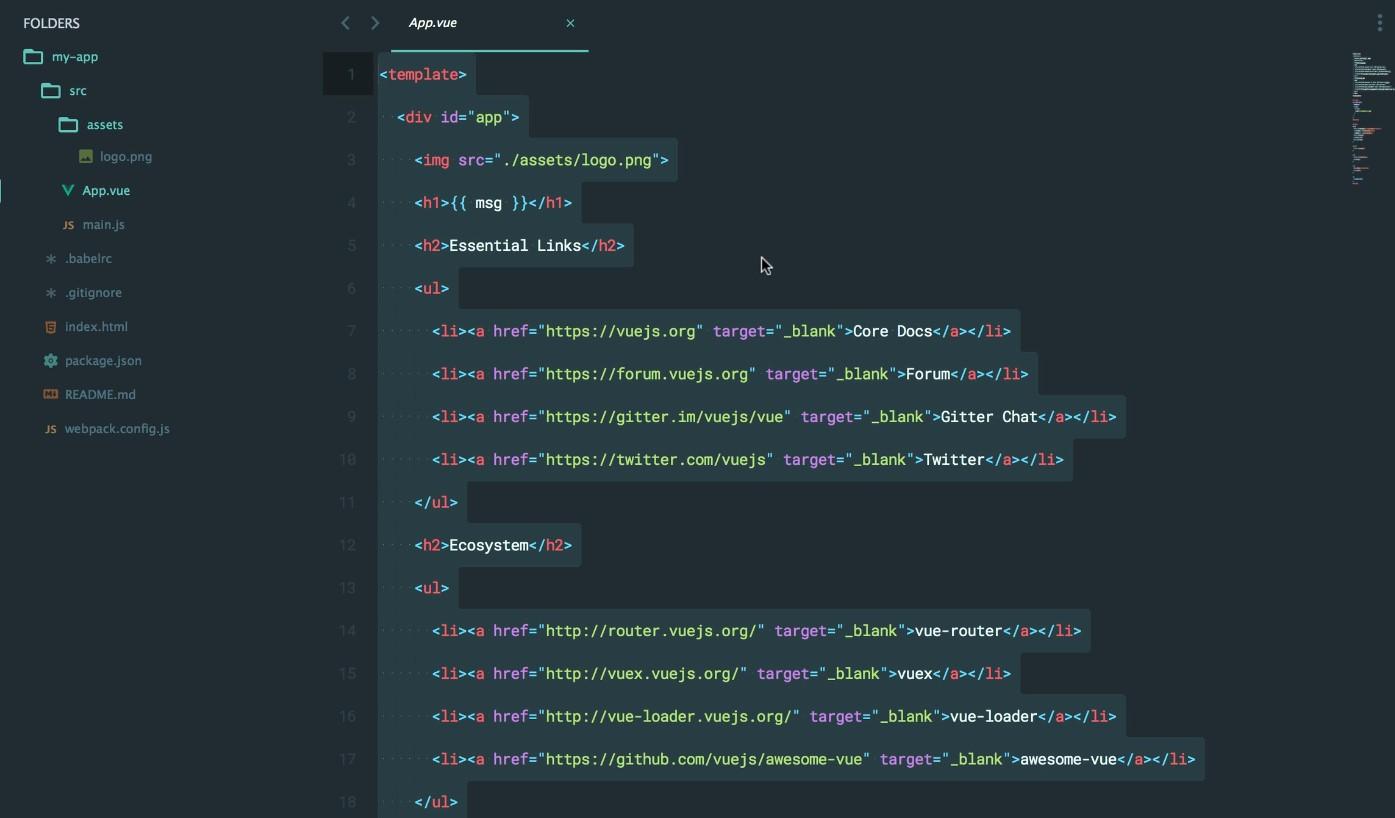This screenshot has width=1395, height=818.
Task: Click the FOLDERS sidebar heading
Action: coord(52,23)
